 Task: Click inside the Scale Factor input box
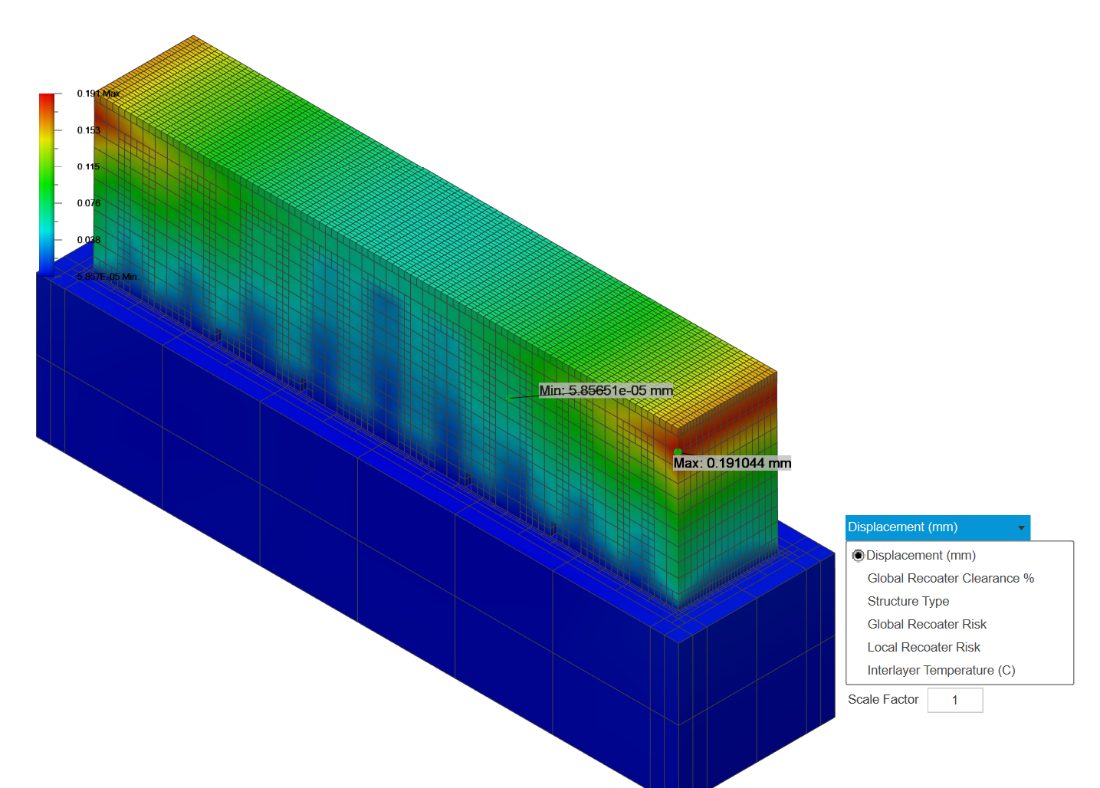coord(955,699)
